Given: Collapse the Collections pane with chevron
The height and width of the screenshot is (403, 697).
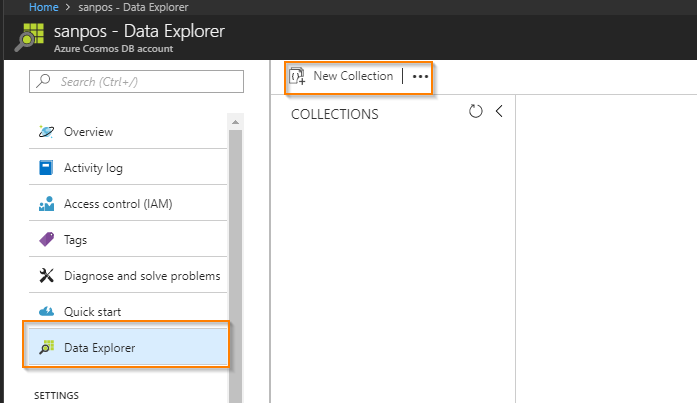Looking at the screenshot, I should 499,111.
